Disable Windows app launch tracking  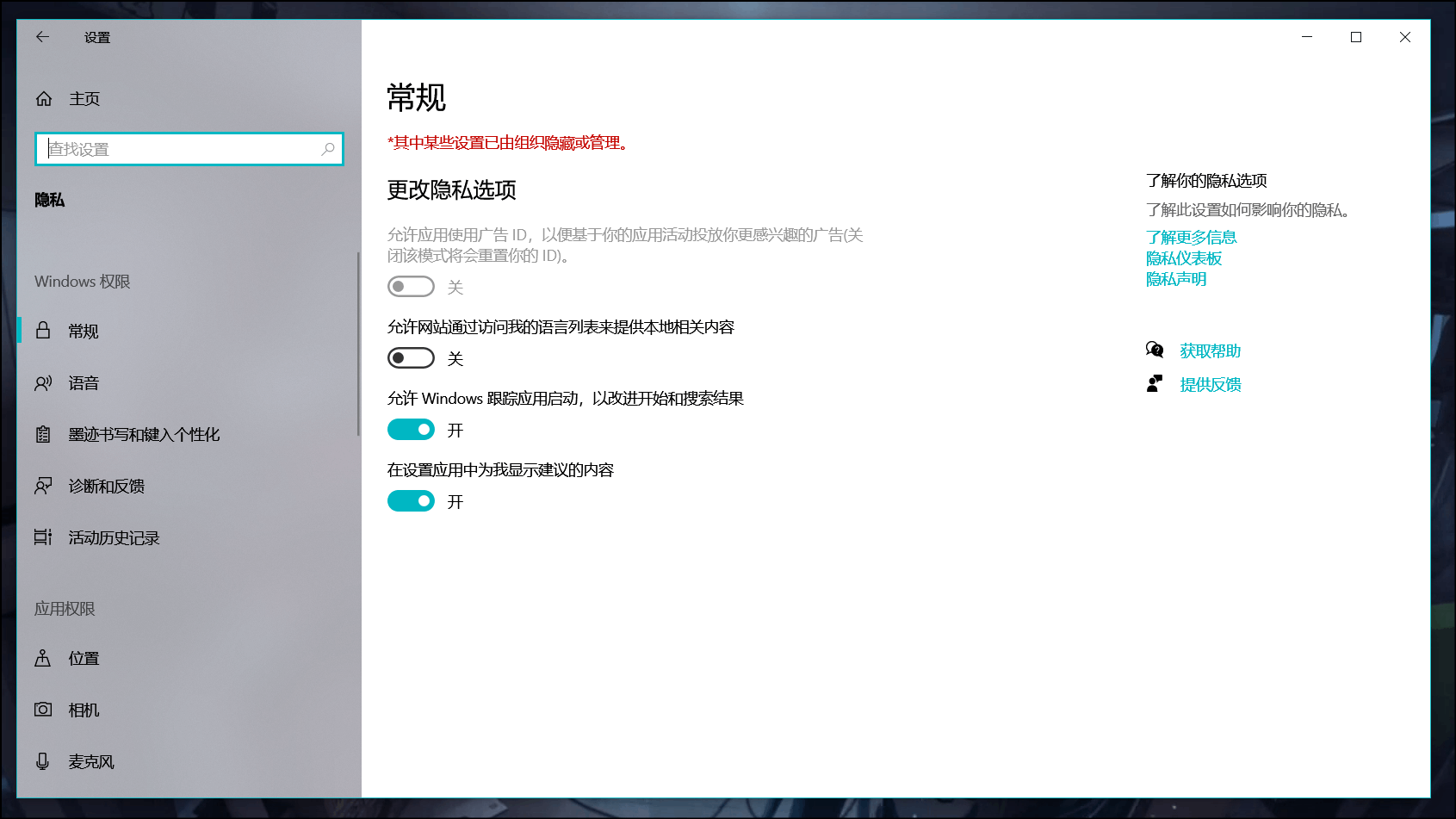pyautogui.click(x=411, y=429)
